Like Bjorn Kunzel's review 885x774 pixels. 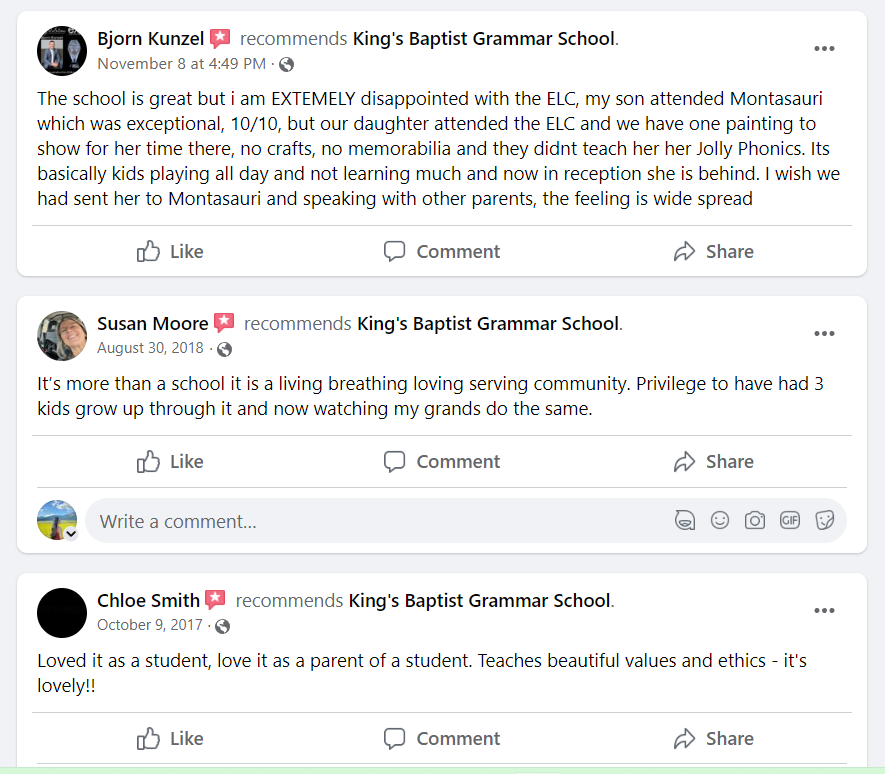pos(170,252)
